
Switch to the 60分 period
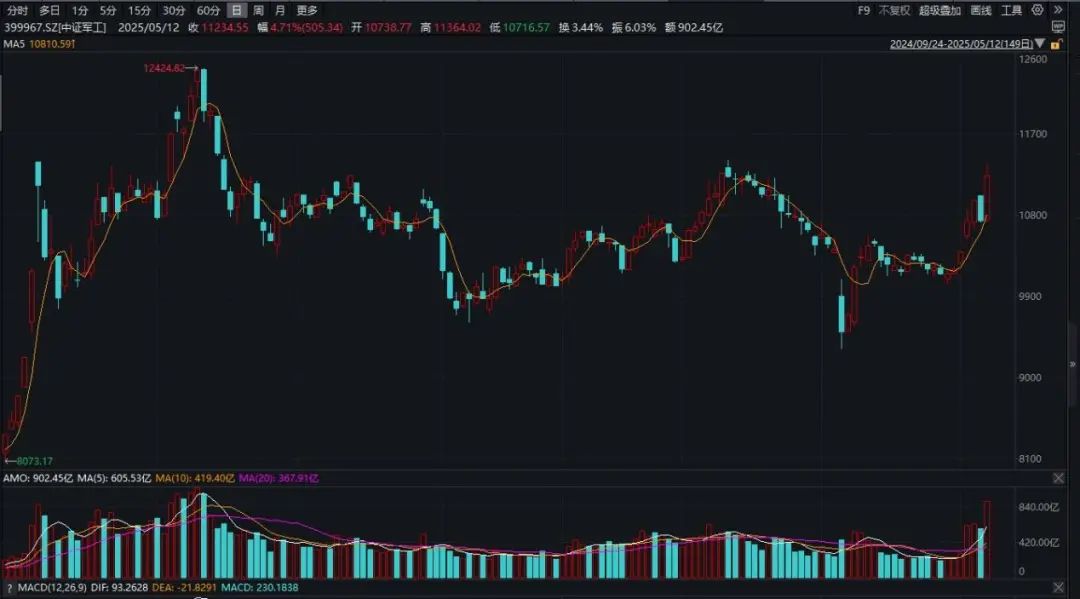208,10
